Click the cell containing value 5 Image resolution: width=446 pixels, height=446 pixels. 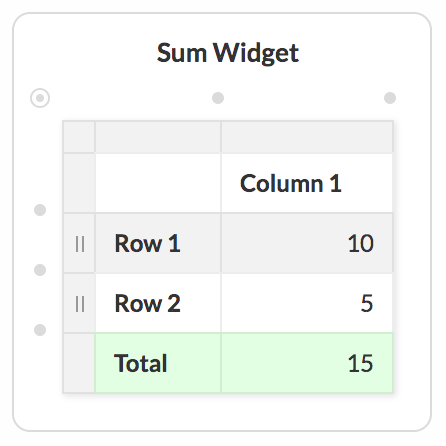307,303
